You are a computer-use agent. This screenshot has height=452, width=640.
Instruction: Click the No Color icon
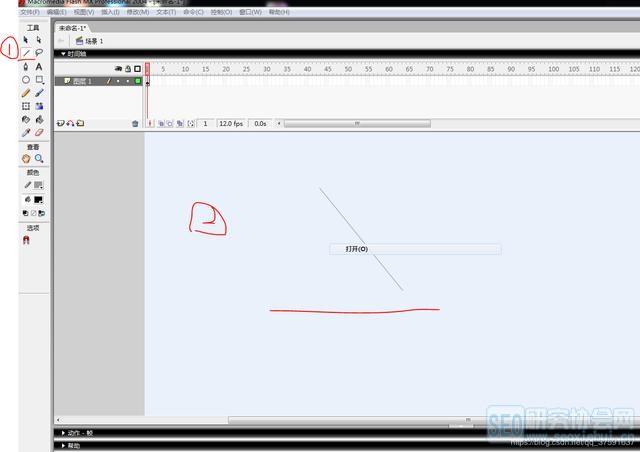point(33,213)
